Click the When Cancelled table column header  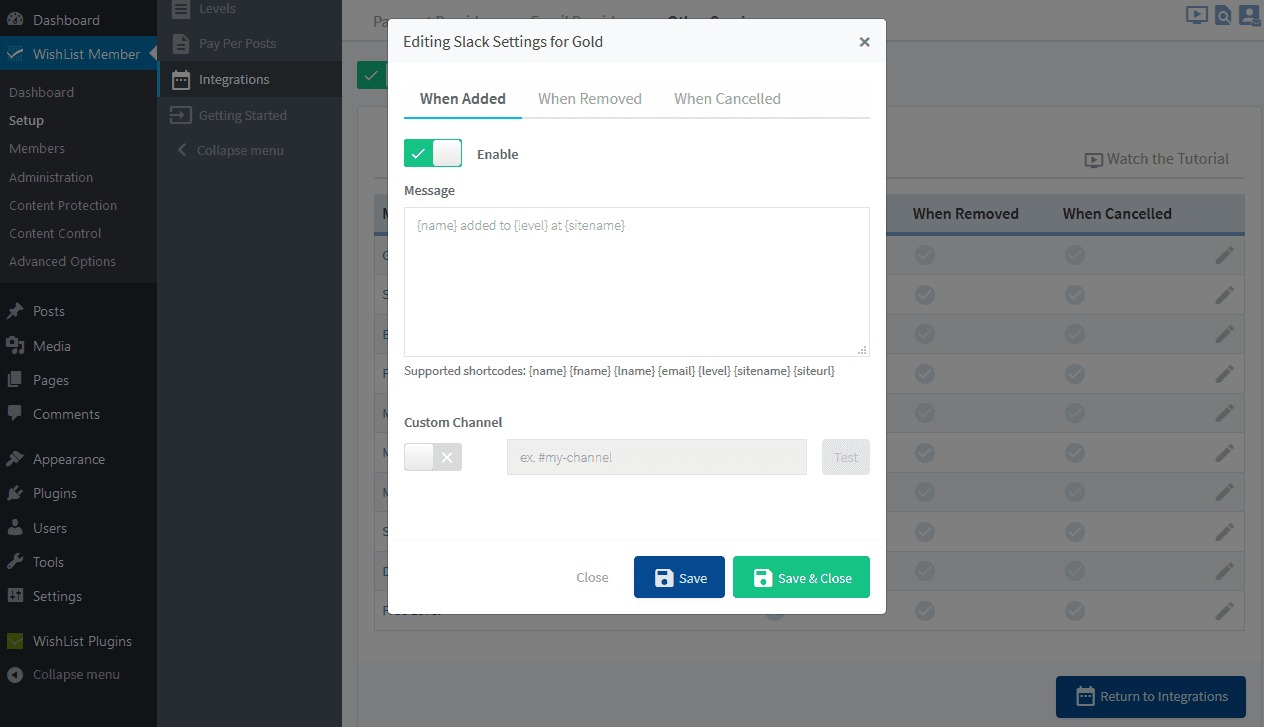point(1117,214)
